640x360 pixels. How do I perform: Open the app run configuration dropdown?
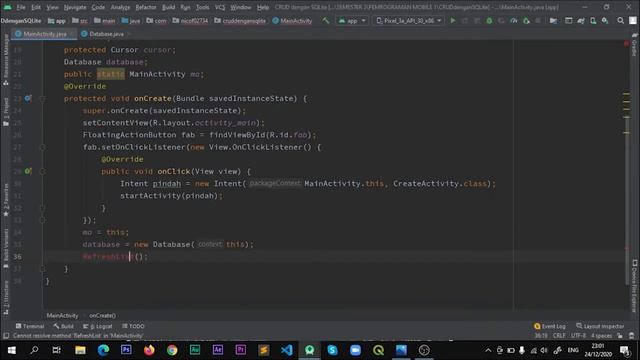point(352,20)
